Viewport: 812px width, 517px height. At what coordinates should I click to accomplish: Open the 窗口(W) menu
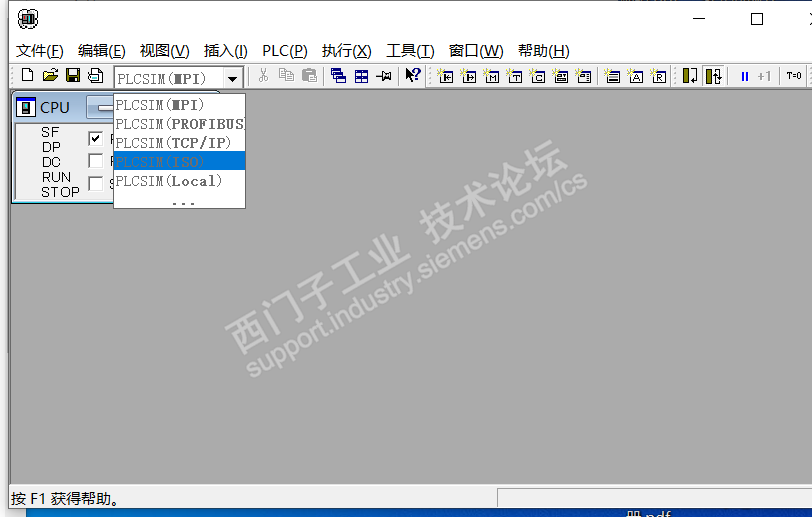click(x=476, y=51)
